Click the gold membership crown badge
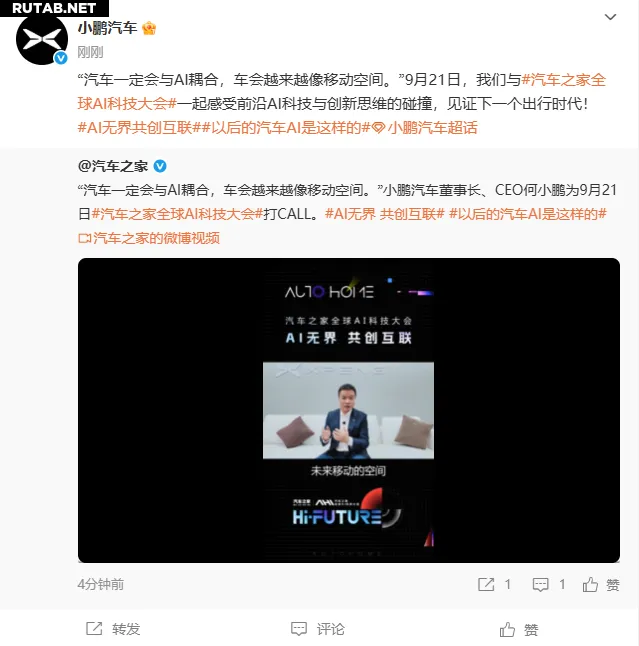The width and height of the screenshot is (639, 646). coord(149,28)
